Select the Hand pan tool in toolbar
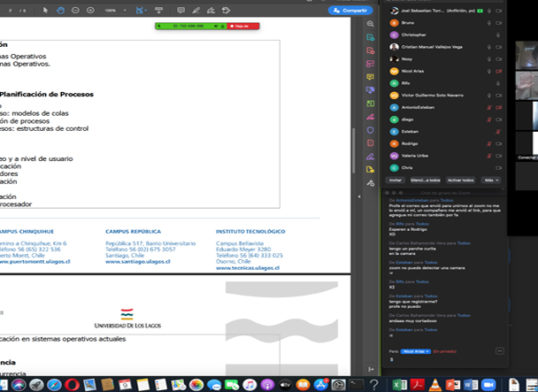Image resolution: width=538 pixels, height=392 pixels. [60, 10]
